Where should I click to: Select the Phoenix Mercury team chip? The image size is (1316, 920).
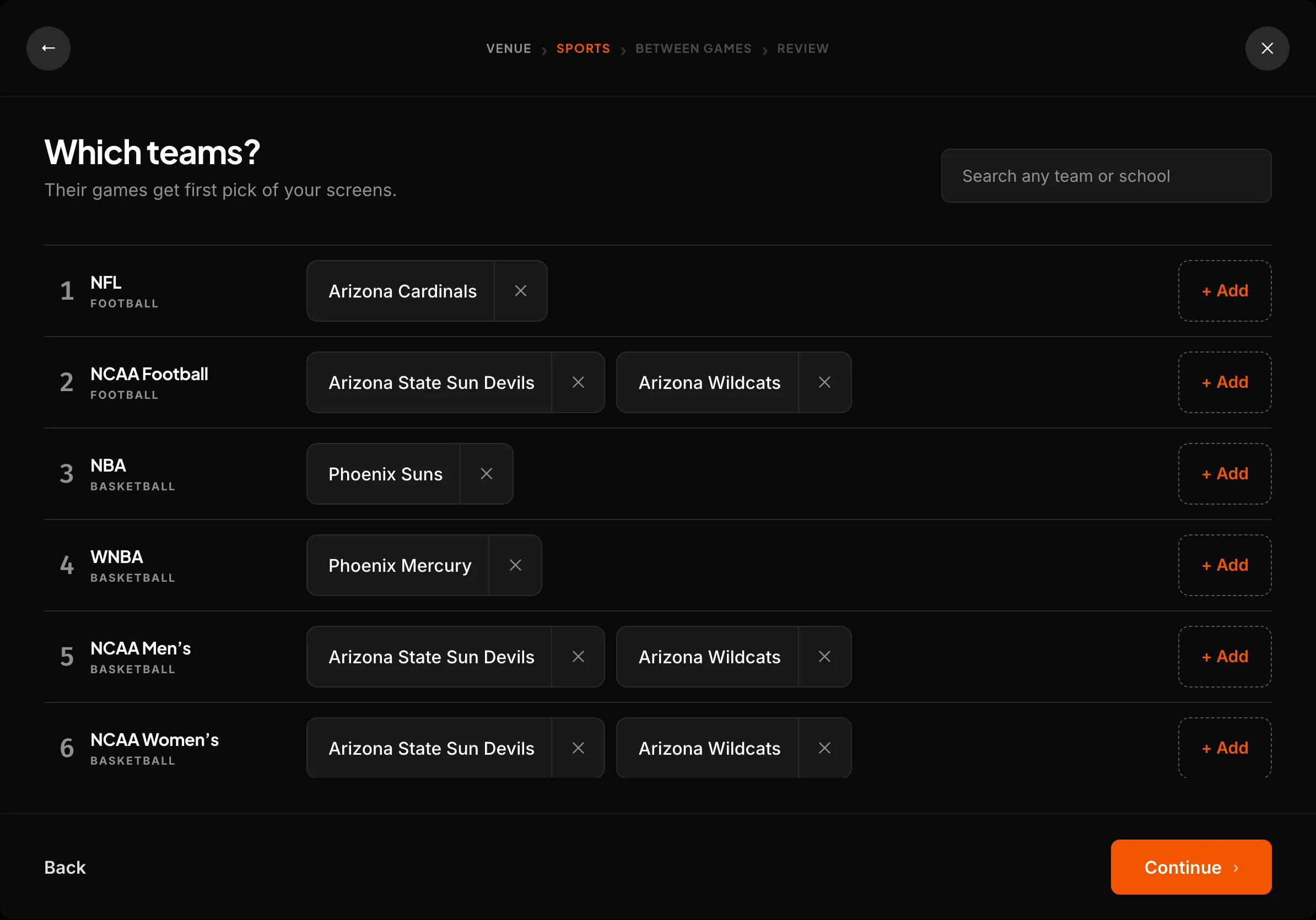pos(399,565)
